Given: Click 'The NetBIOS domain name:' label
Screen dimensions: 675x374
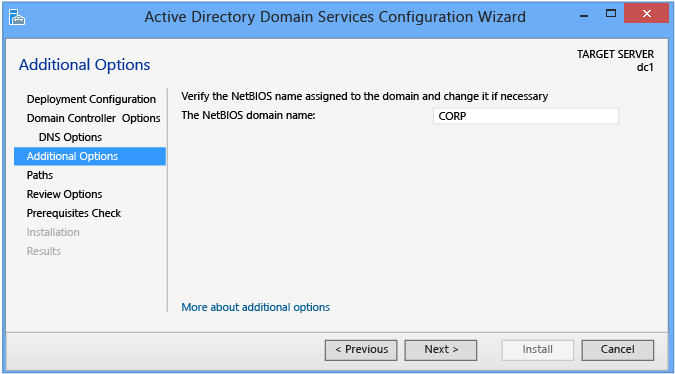Looking at the screenshot, I should point(248,115).
